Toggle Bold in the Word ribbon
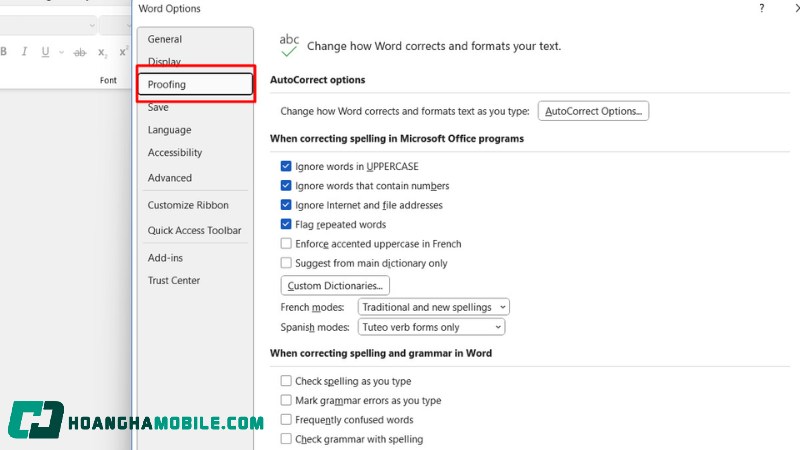800x450 pixels. click(x=4, y=52)
